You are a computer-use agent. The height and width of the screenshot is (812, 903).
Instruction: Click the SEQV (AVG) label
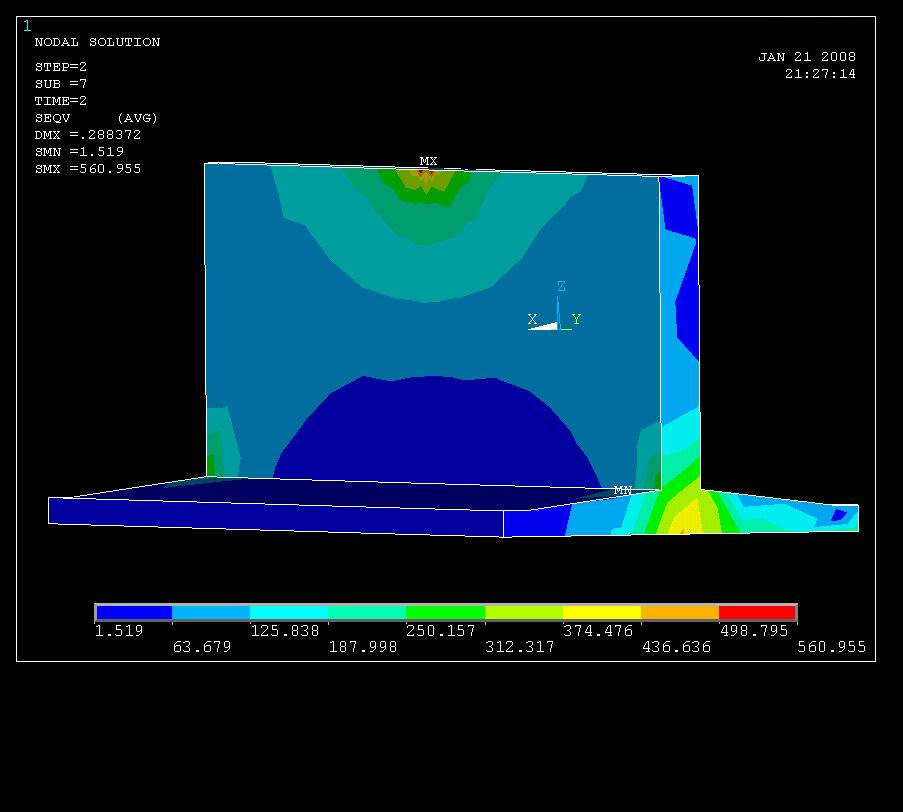click(96, 118)
